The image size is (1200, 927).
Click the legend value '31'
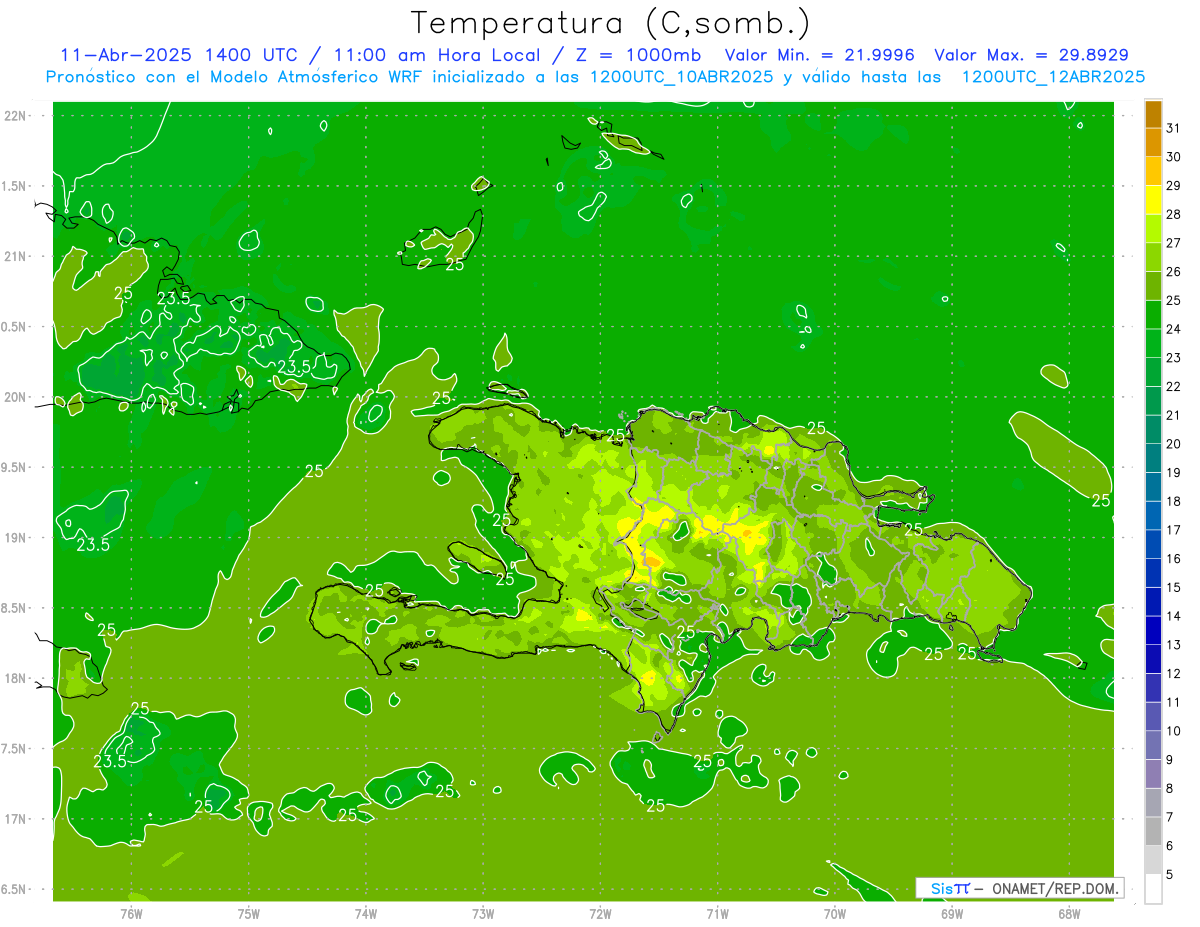pos(1174,128)
